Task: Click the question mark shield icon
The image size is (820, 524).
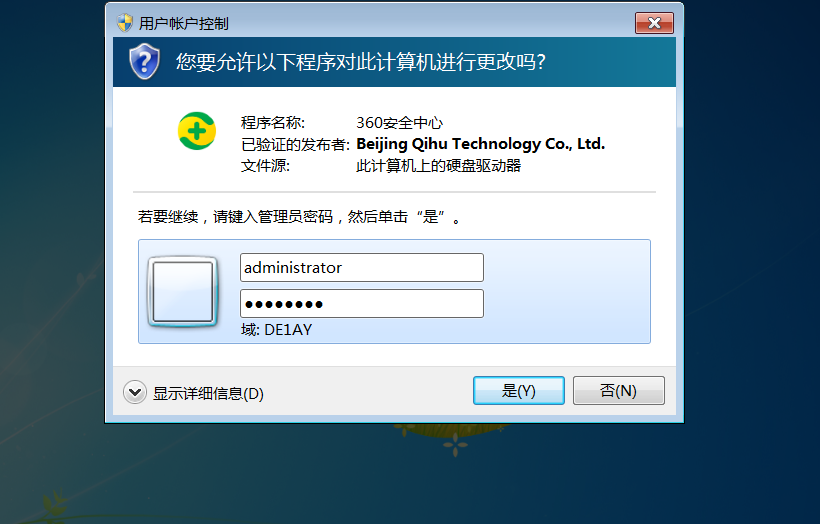Action: click(144, 62)
